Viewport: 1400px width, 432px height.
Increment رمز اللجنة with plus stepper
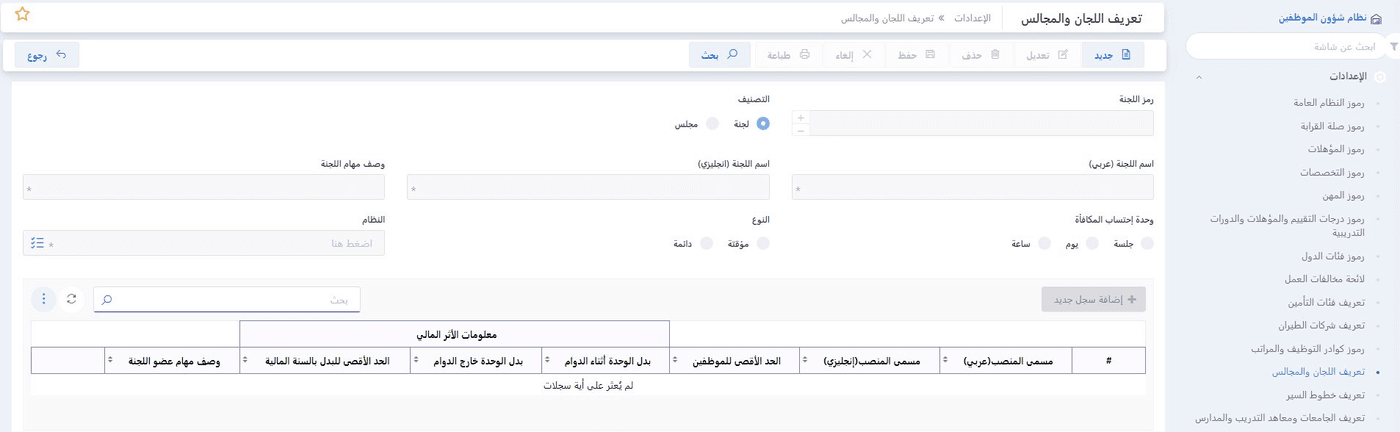pos(800,117)
